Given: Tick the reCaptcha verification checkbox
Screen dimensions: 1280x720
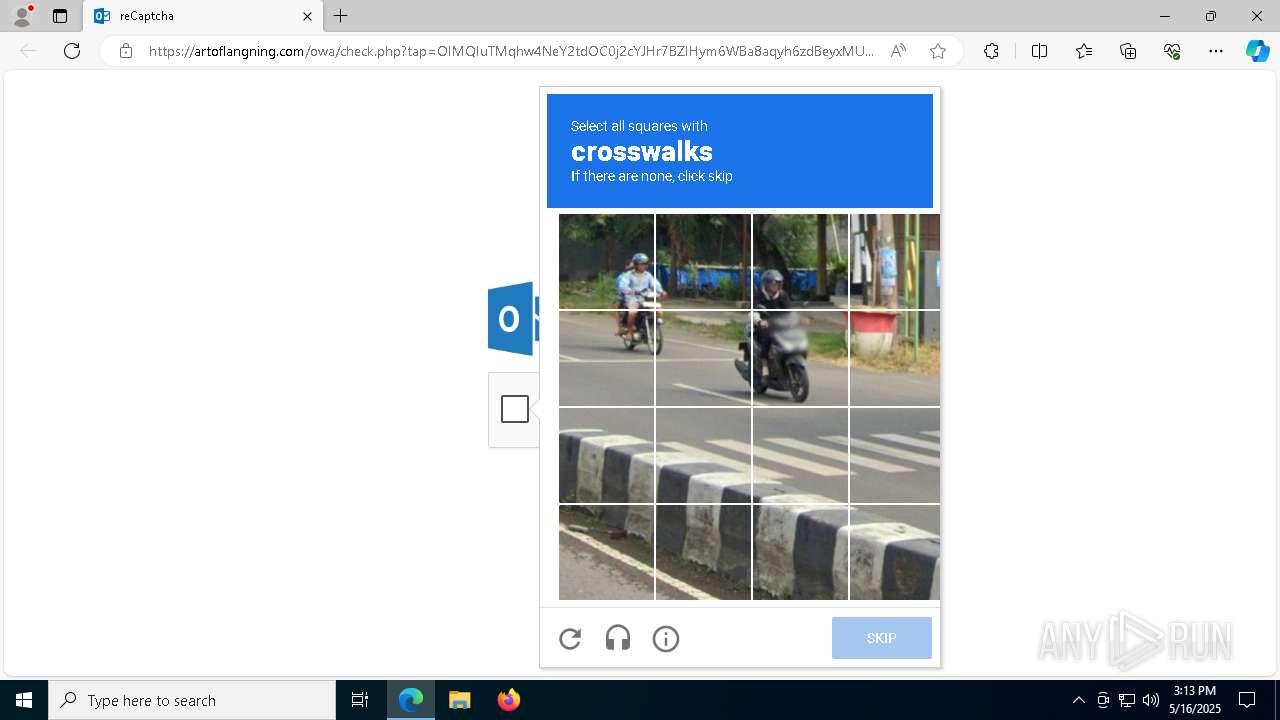Looking at the screenshot, I should coord(515,409).
